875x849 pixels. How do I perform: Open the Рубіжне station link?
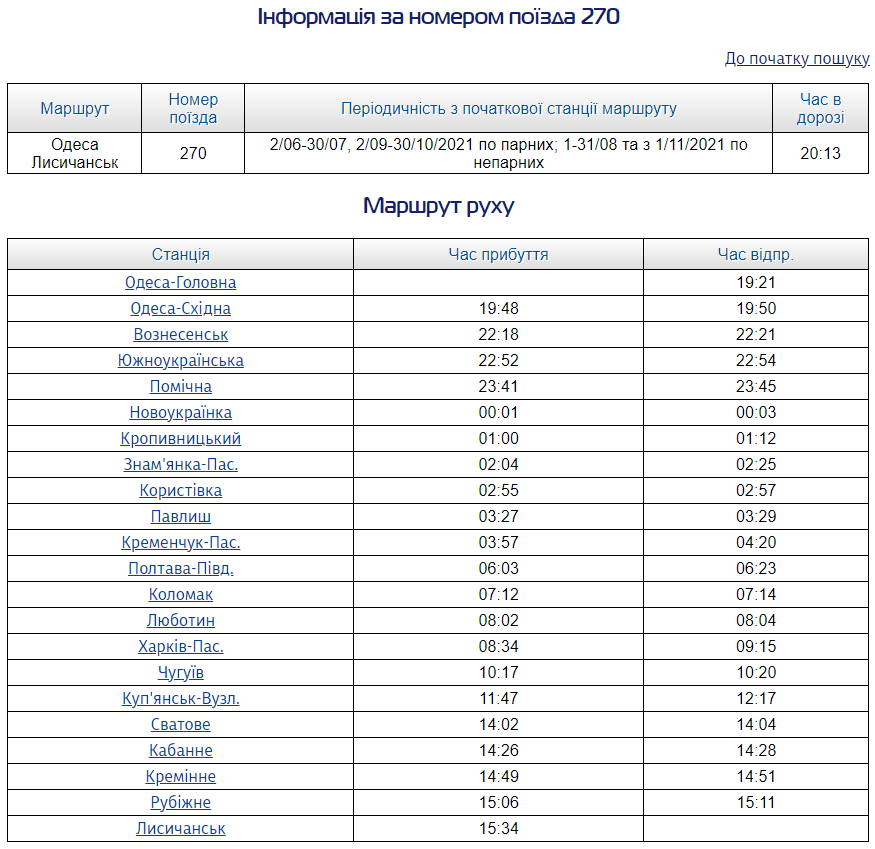click(181, 803)
